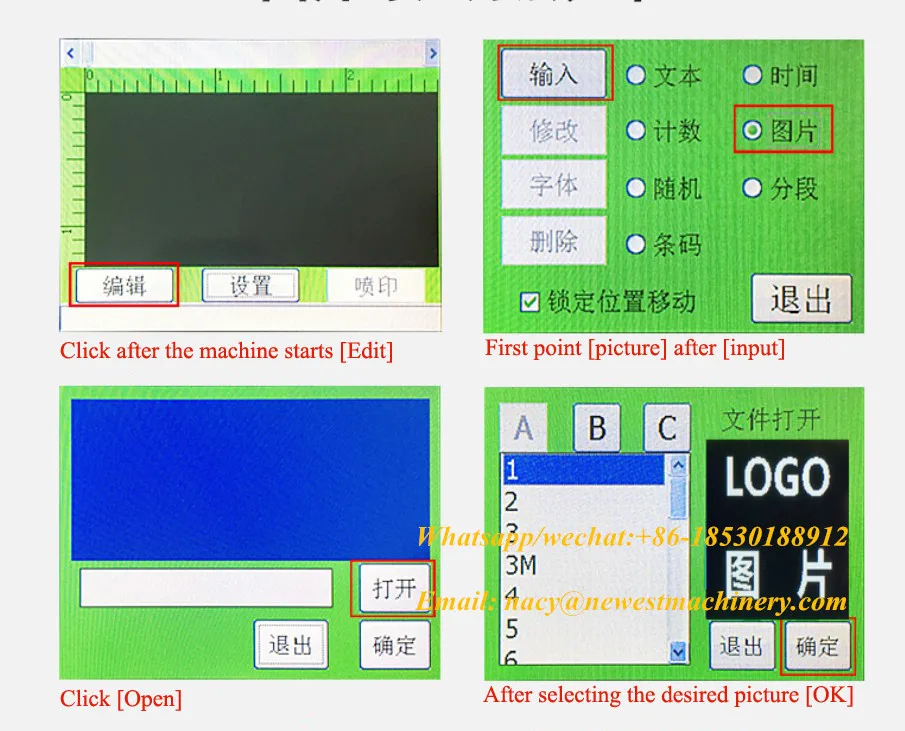Image resolution: width=905 pixels, height=731 pixels.
Task: Select file "5" in the list
Action: pos(583,628)
